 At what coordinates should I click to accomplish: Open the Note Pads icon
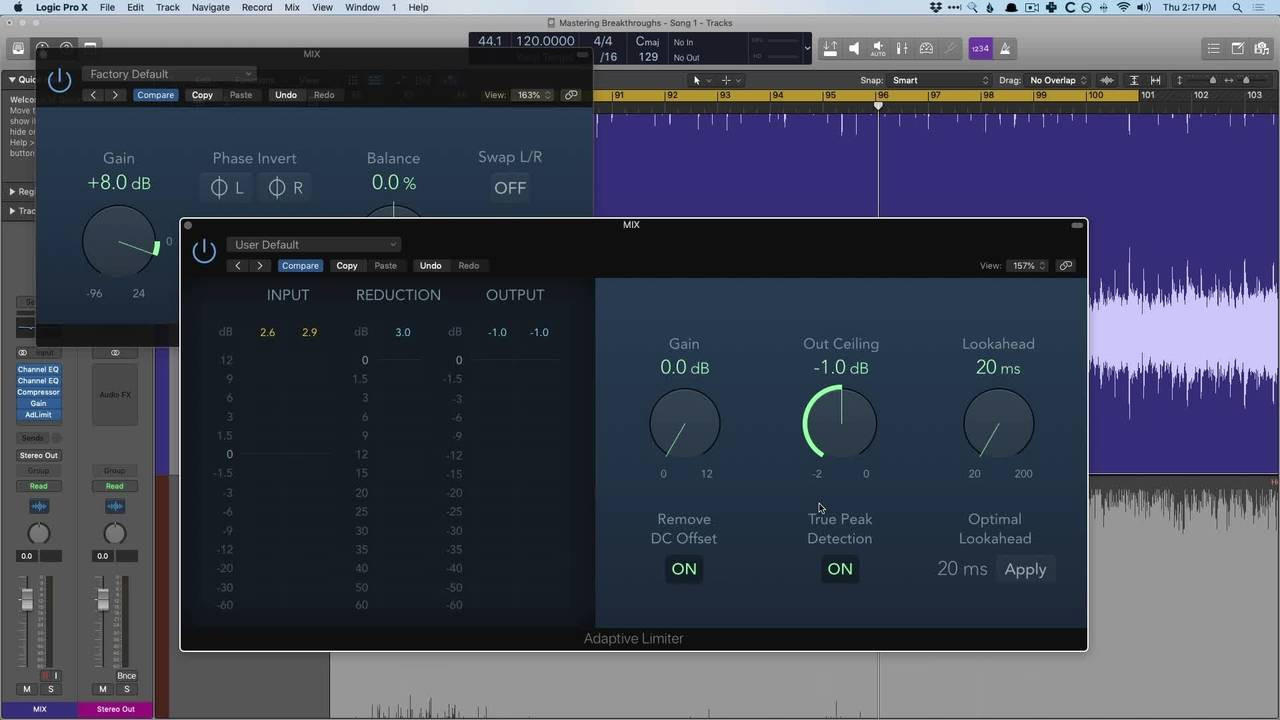coord(1237,48)
